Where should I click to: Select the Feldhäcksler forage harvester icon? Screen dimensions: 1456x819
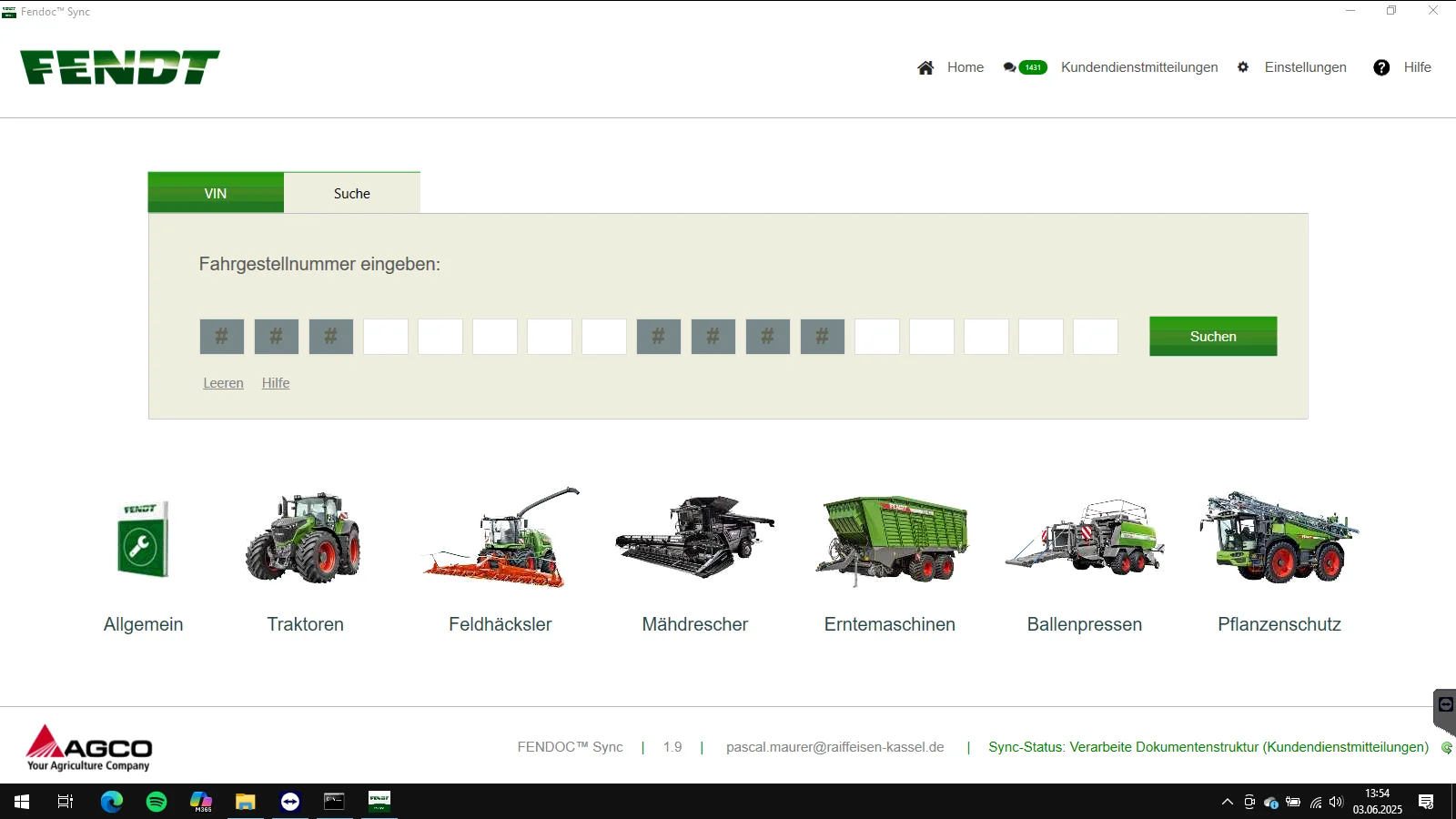[x=500, y=539]
